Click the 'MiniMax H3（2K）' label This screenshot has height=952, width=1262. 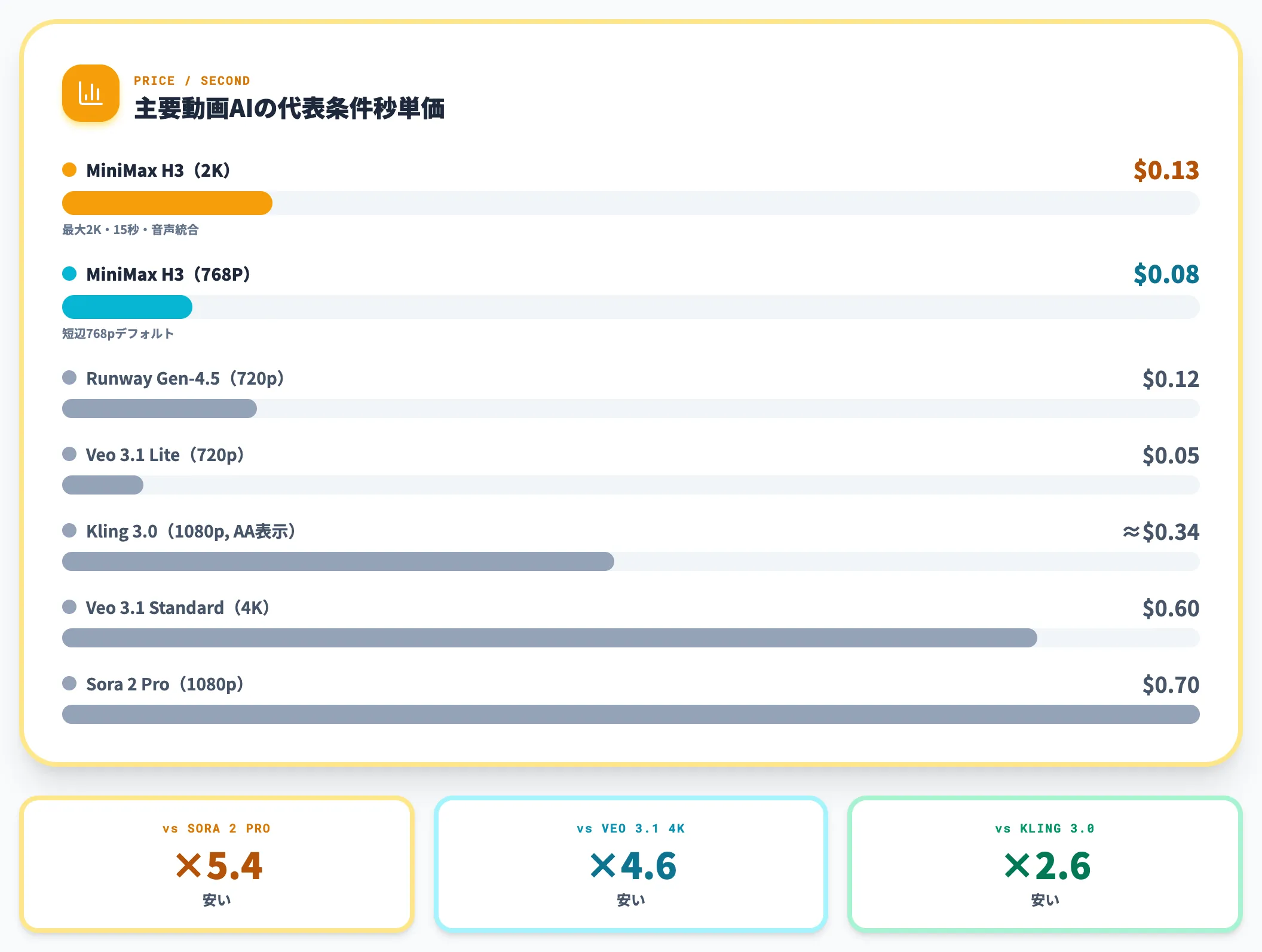tap(158, 170)
